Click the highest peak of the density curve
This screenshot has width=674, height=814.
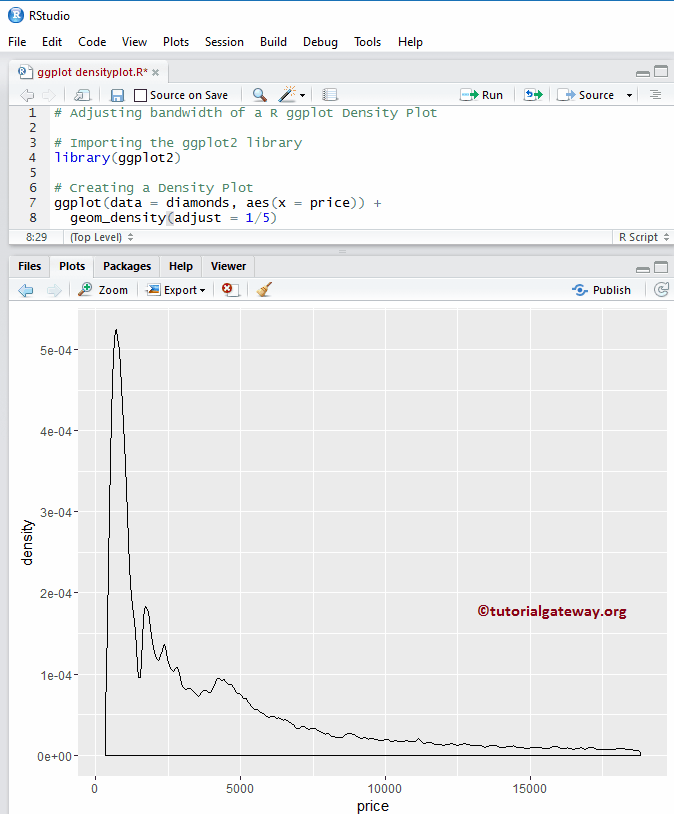(116, 330)
